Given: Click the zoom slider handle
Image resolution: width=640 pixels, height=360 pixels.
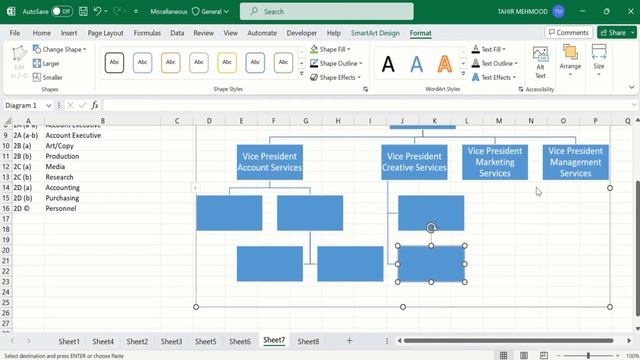Looking at the screenshot, I should [x=588, y=356].
